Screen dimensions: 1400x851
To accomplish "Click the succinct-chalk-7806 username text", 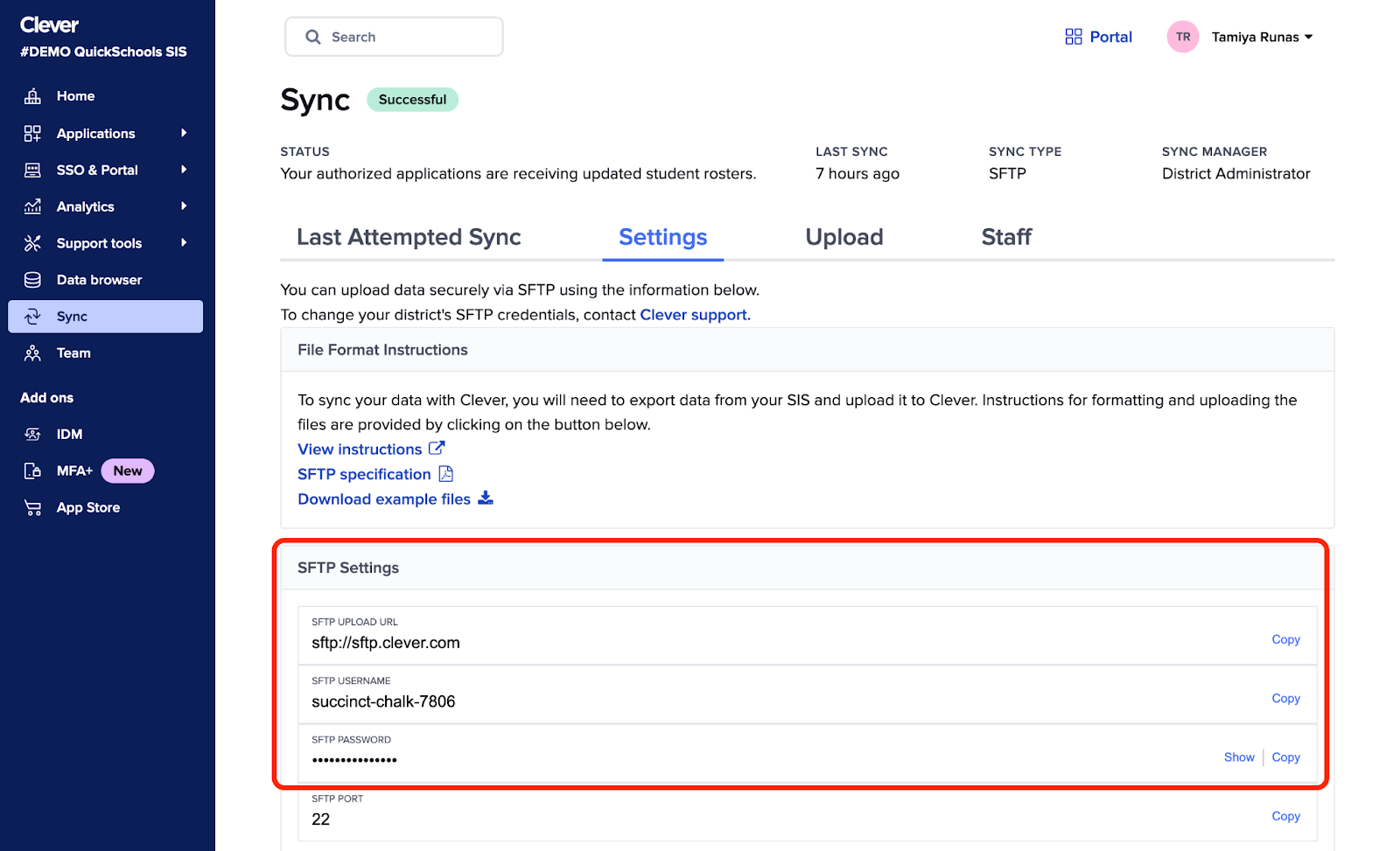I will (x=383, y=701).
